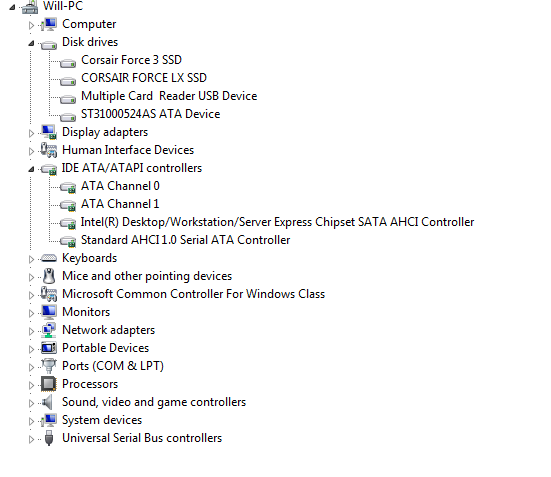551x477 pixels.
Task: Click the Keyboards category icon
Action: pyautogui.click(x=48, y=258)
